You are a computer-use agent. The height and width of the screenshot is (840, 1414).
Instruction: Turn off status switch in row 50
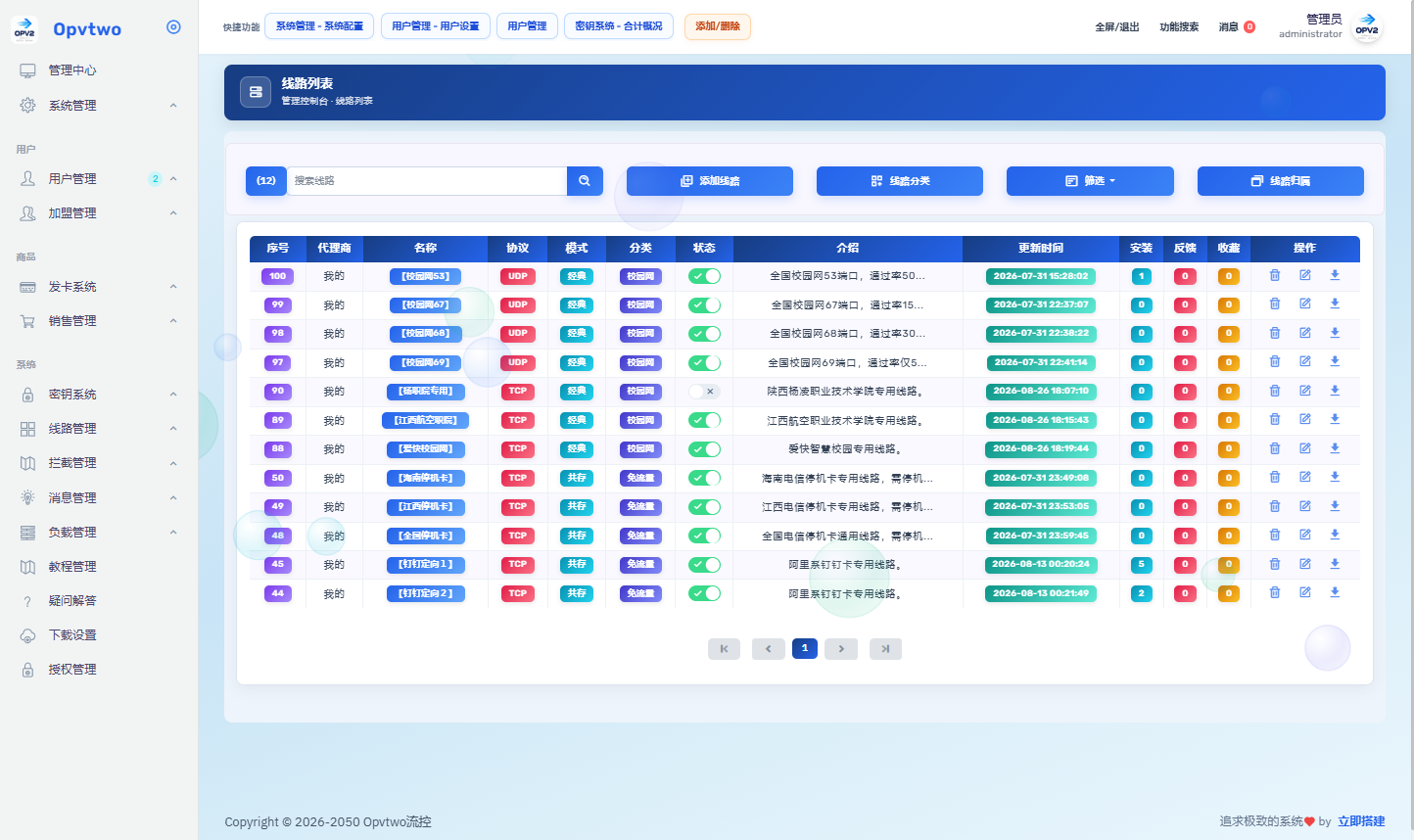(704, 478)
